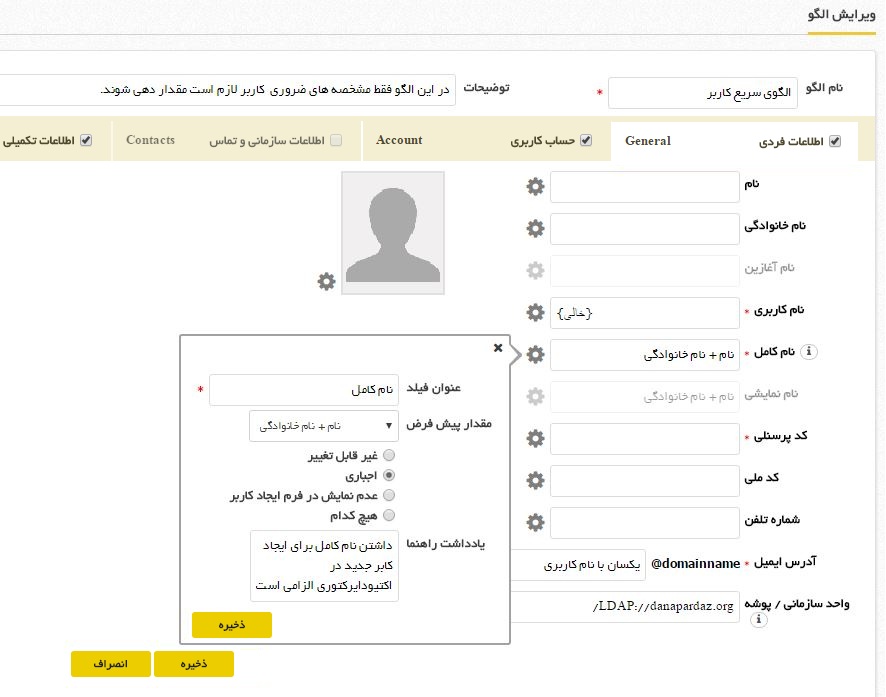This screenshot has height=697, width=886.
Task: Choose the هیچ کدام radio button
Action: click(x=389, y=515)
